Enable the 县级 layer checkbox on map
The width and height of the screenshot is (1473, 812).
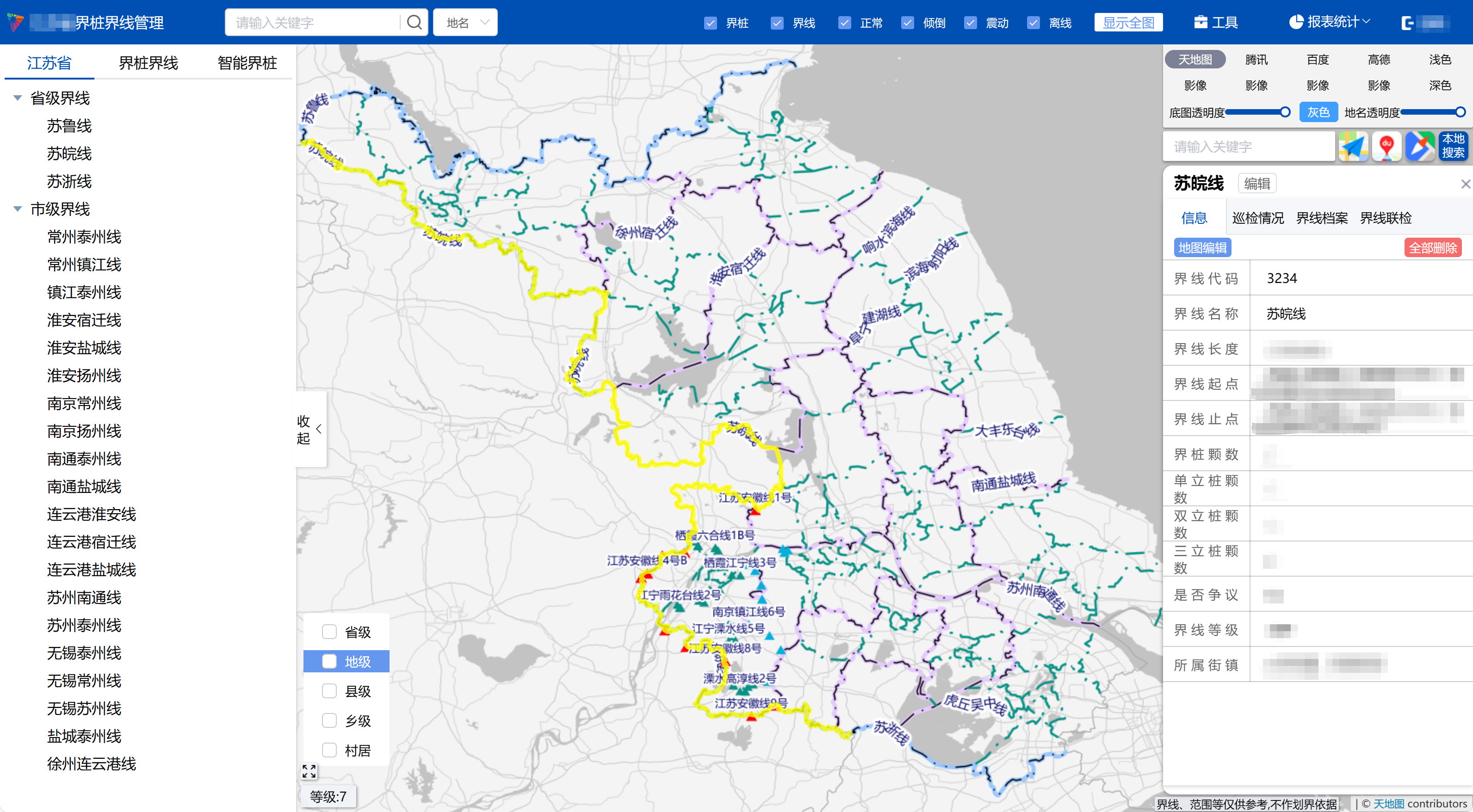click(x=329, y=691)
